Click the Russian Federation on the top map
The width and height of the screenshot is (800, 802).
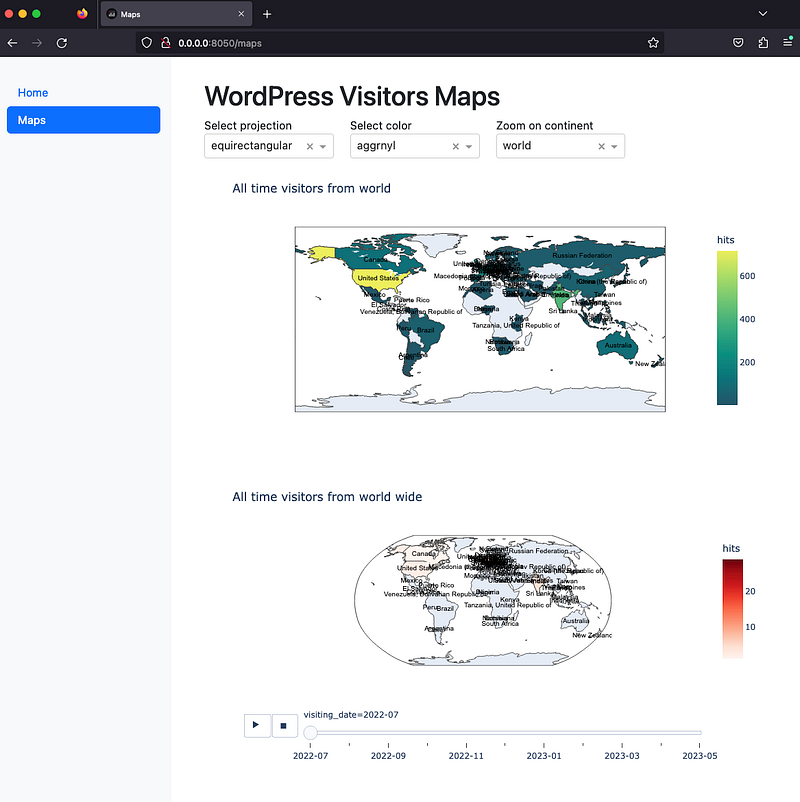(x=582, y=255)
